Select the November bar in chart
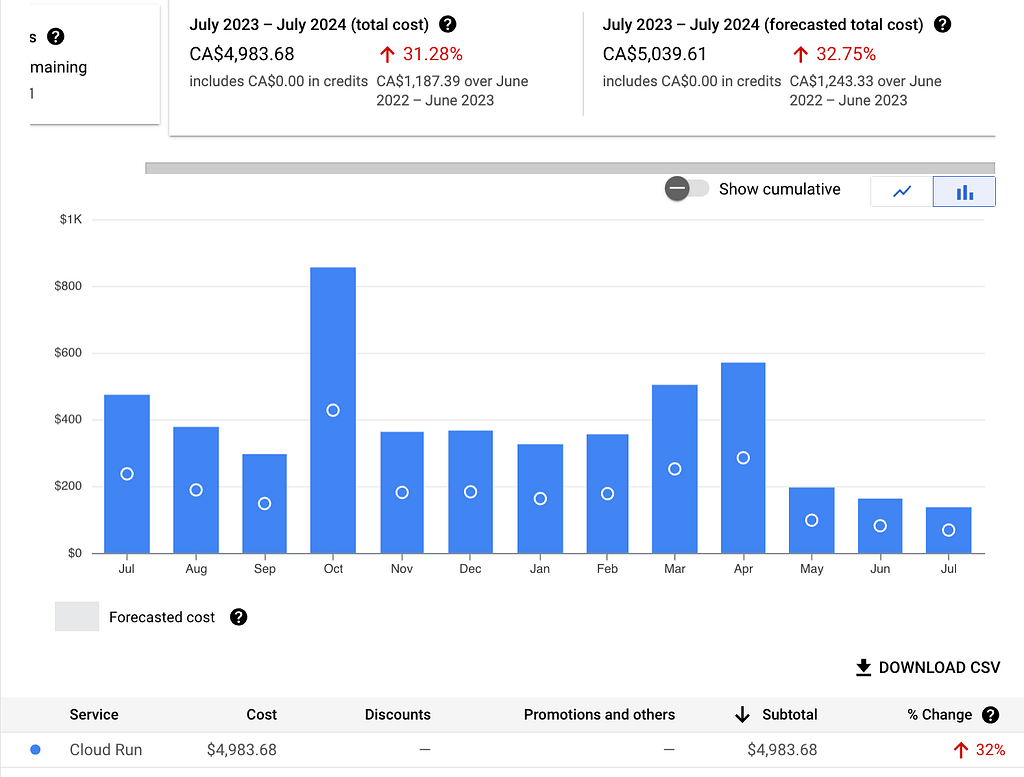 click(402, 492)
